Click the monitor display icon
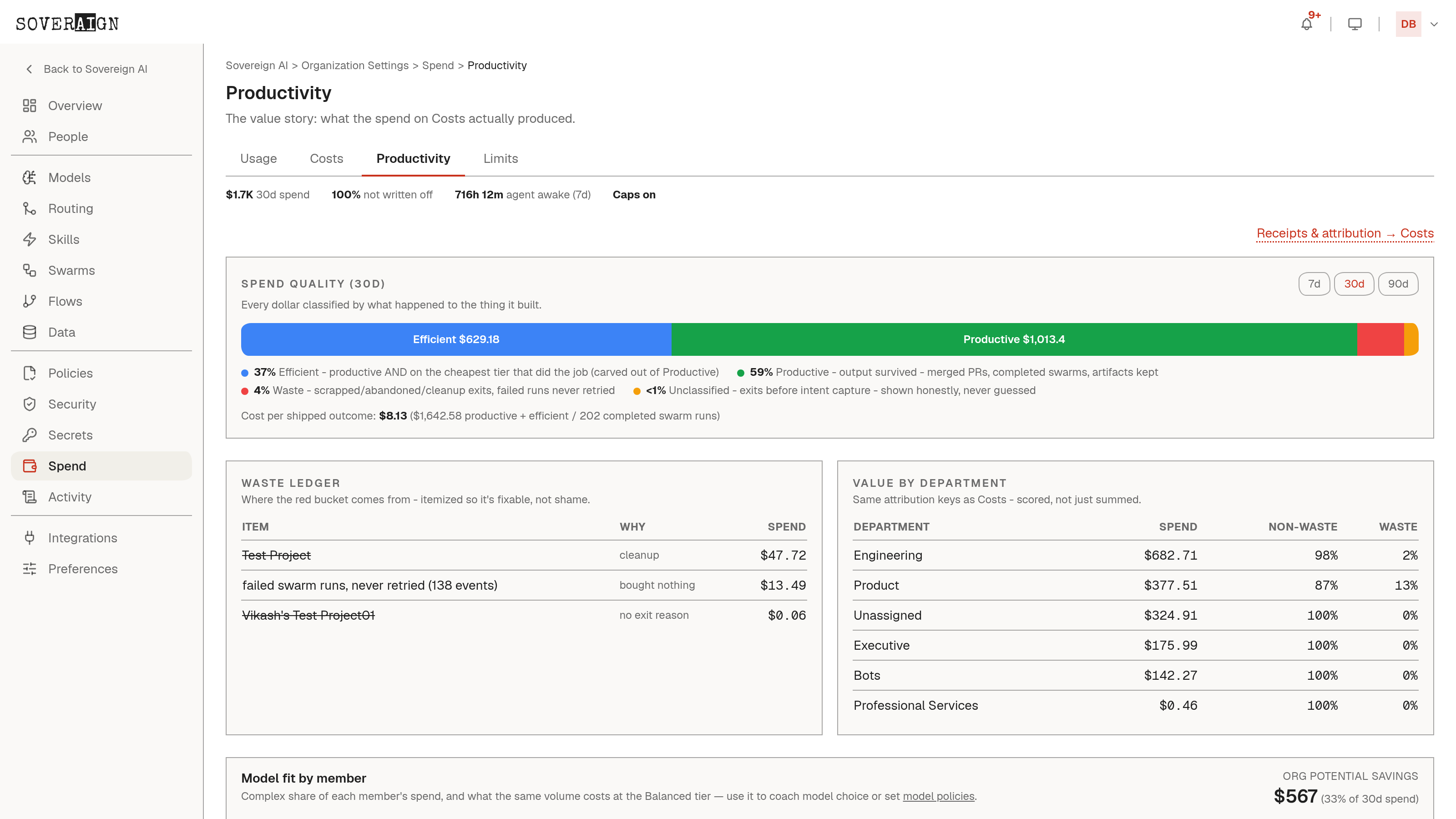The image size is (1456, 819). pyautogui.click(x=1355, y=24)
